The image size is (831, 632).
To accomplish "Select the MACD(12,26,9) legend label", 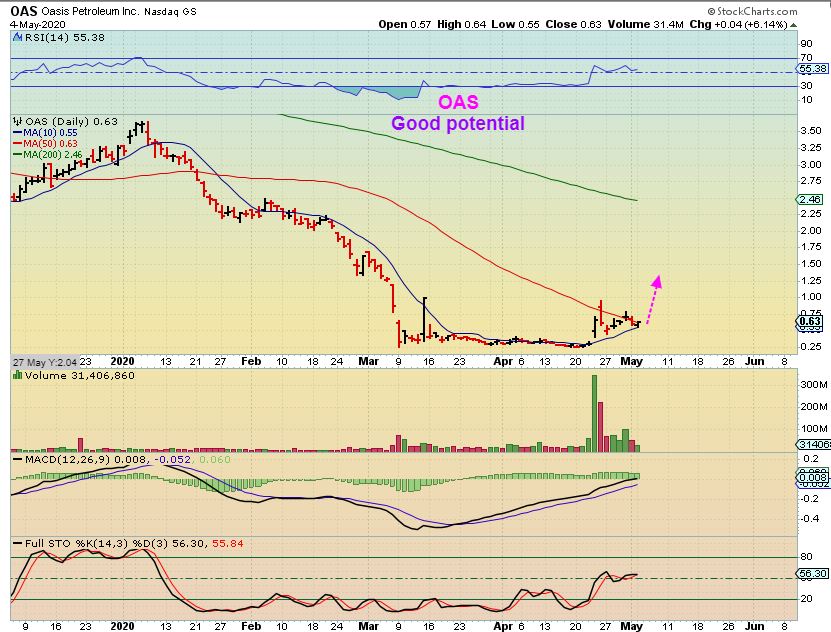I will click(x=68, y=459).
